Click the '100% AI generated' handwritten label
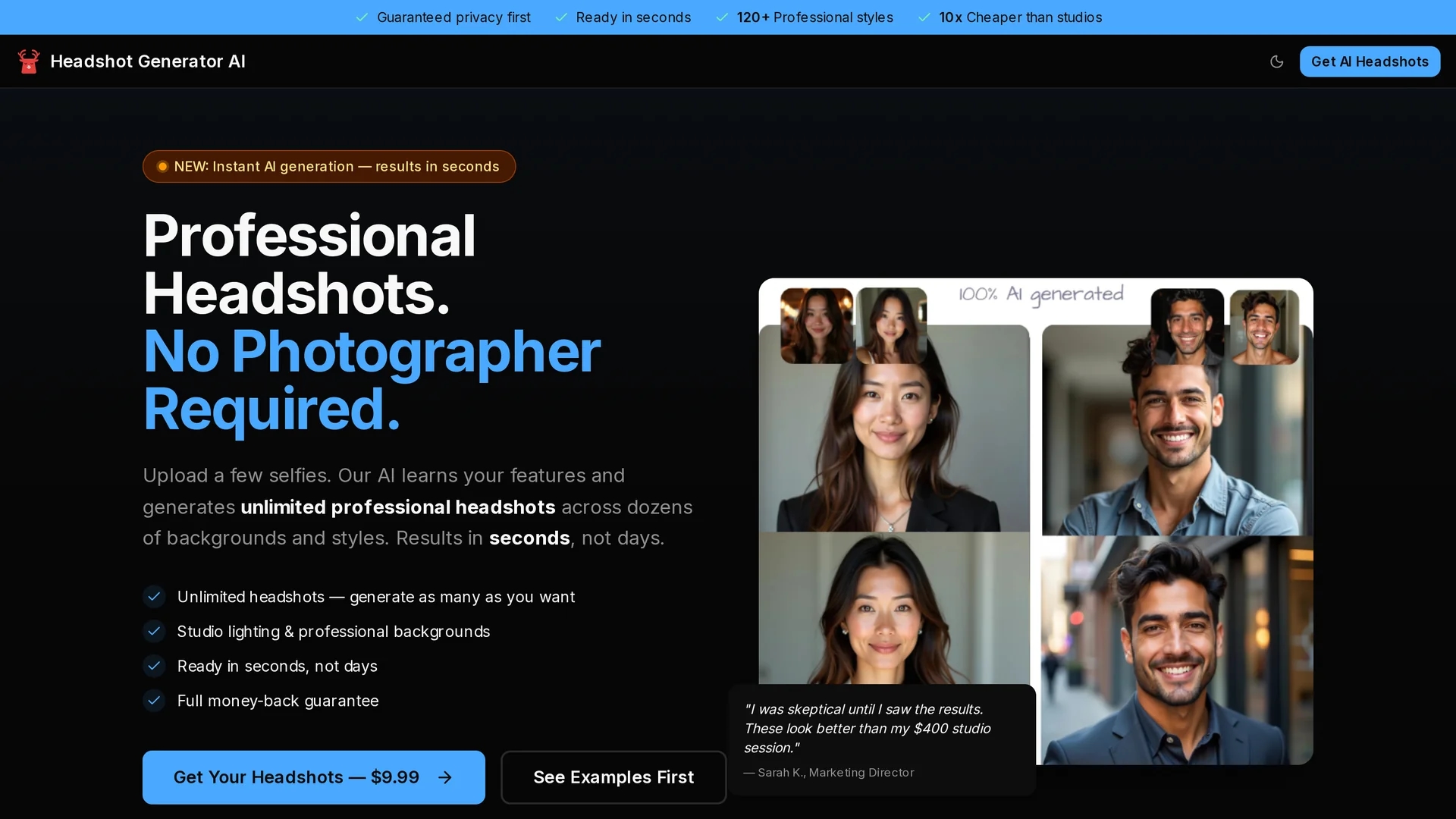The width and height of the screenshot is (1456, 819). click(1040, 294)
